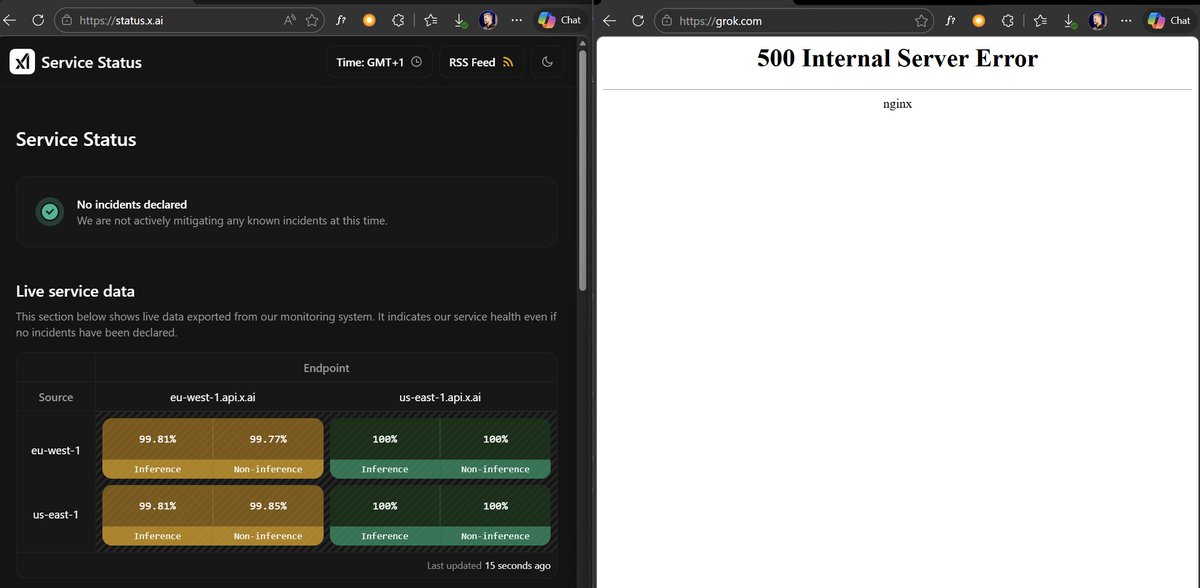Refresh the grok.com error page
The height and width of the screenshot is (588, 1200).
[x=638, y=20]
